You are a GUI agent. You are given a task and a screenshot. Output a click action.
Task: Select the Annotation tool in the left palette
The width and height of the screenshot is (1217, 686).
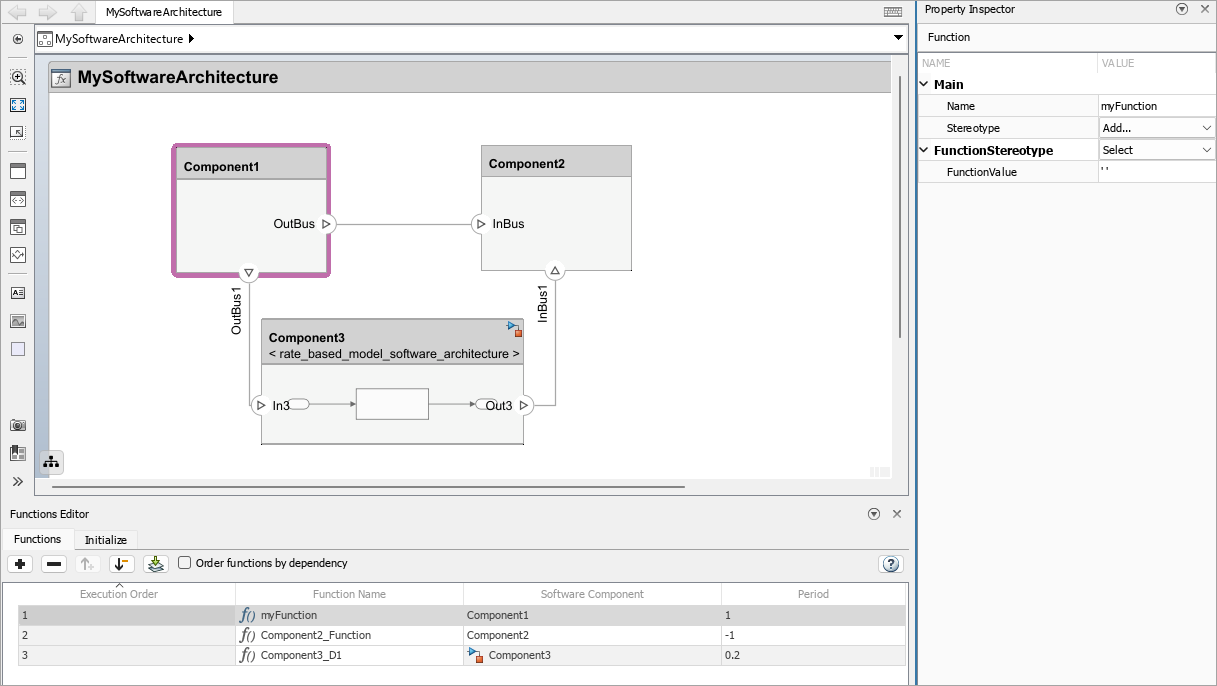(17, 293)
